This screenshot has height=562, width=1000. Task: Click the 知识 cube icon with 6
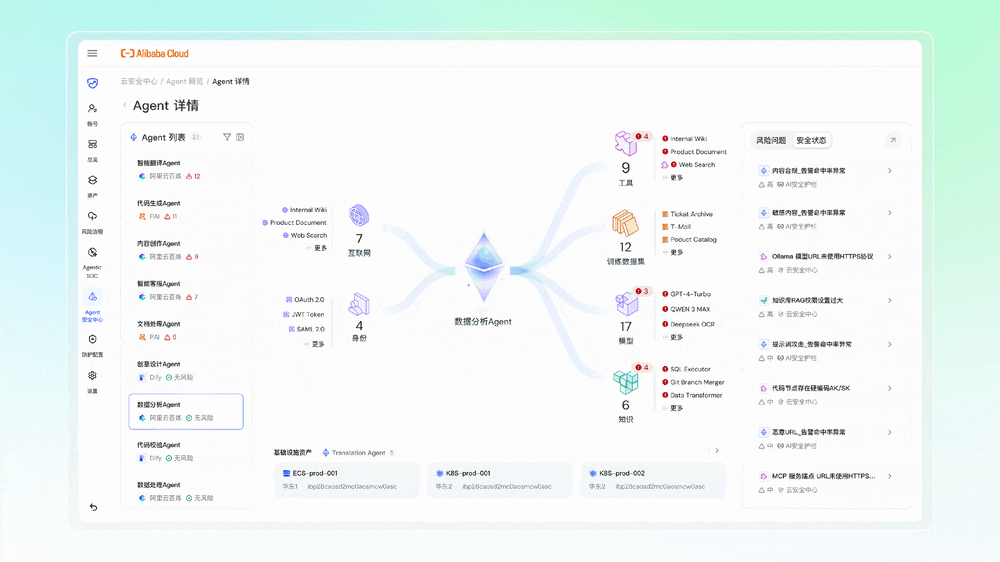click(x=626, y=382)
